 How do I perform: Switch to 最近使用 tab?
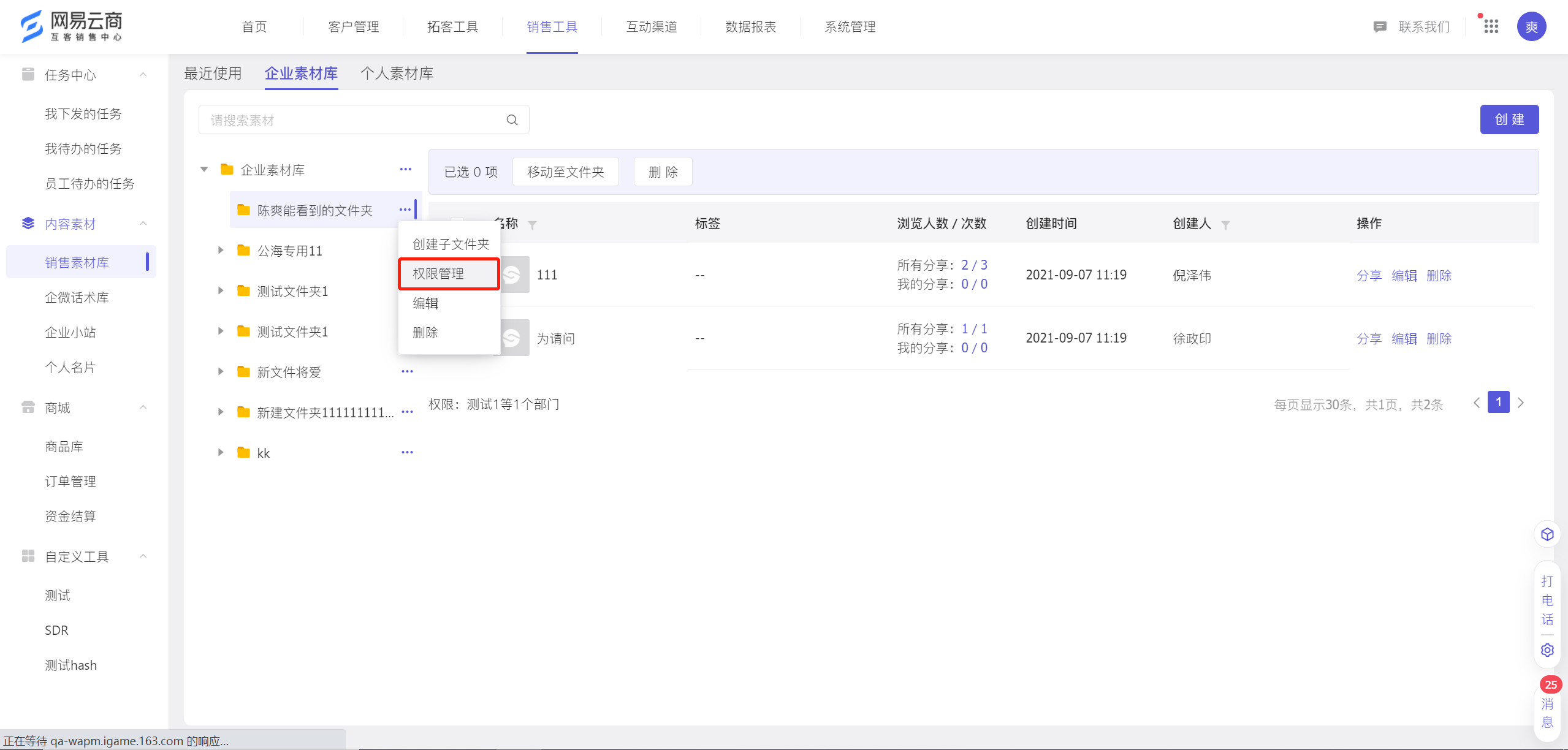213,74
